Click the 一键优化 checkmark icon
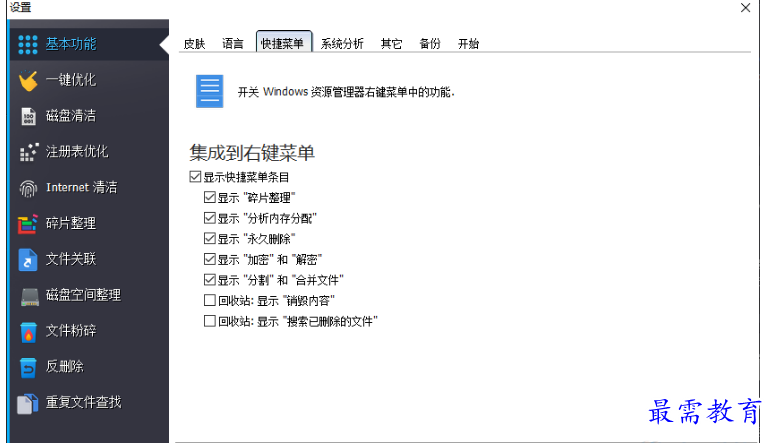Screen dimensions: 770x443 click(28, 81)
